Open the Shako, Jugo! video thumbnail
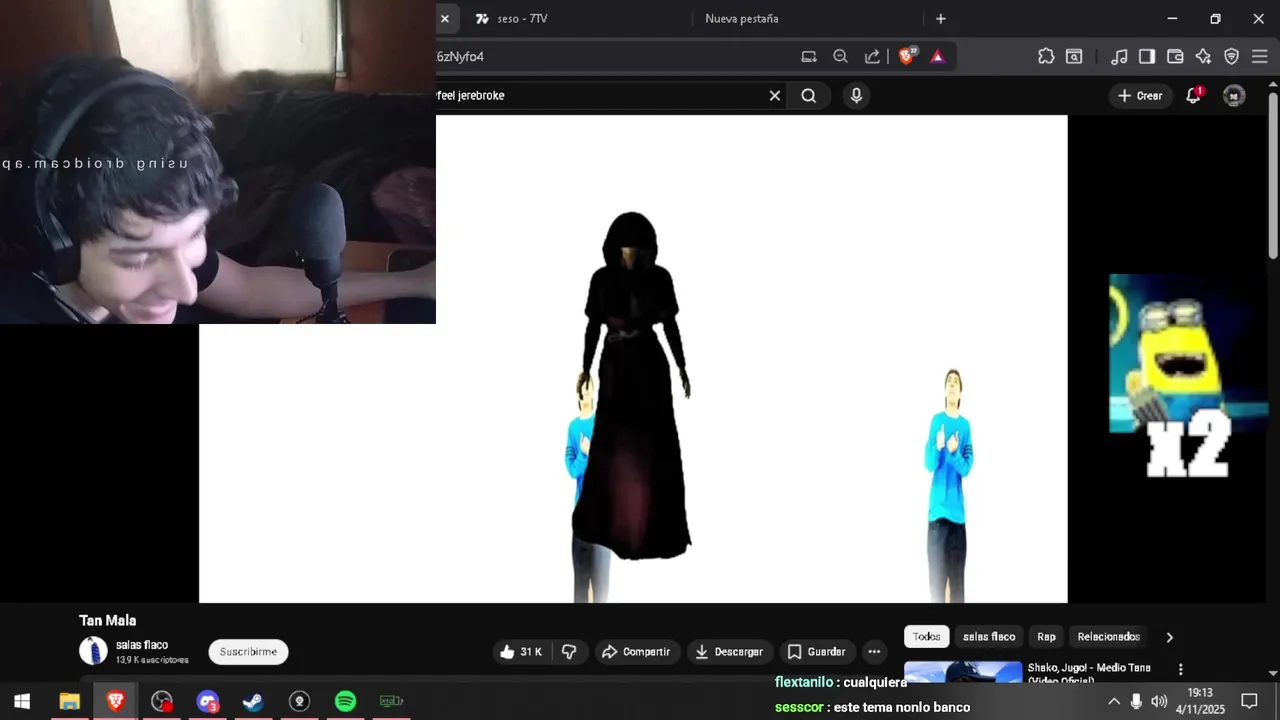The width and height of the screenshot is (1280, 720). tap(963, 671)
